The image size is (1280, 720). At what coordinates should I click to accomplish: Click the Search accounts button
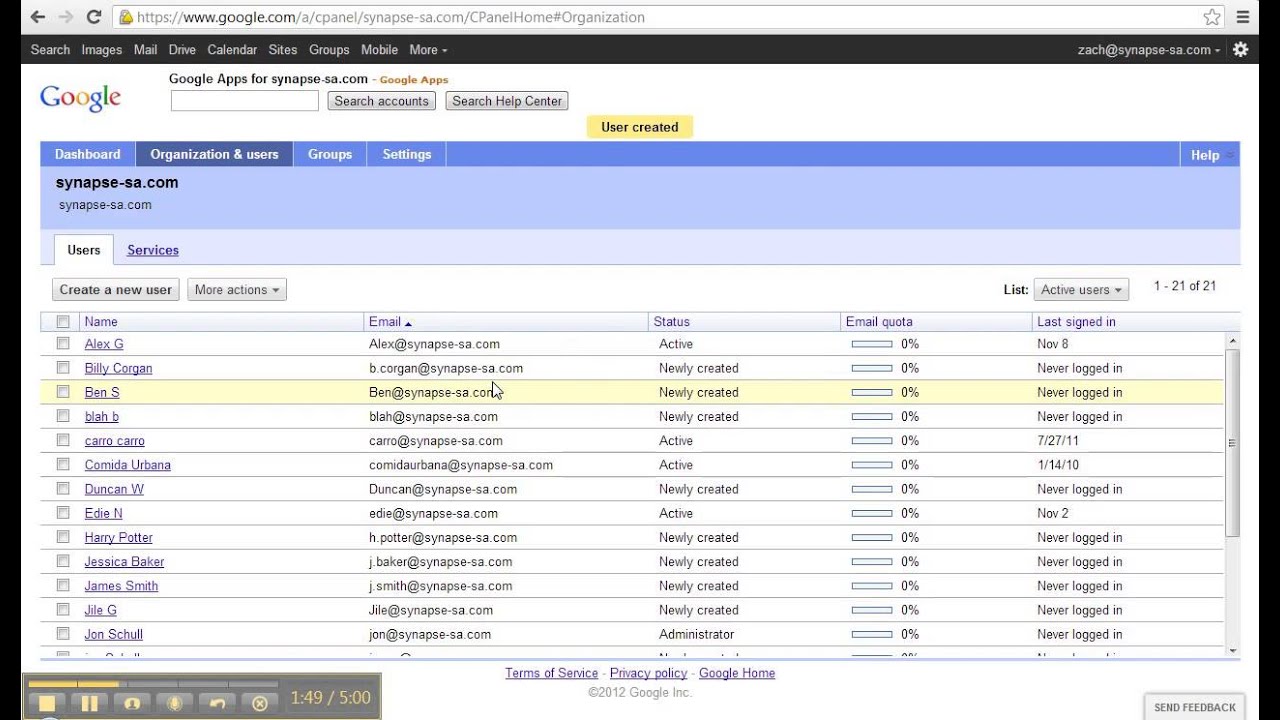point(381,101)
